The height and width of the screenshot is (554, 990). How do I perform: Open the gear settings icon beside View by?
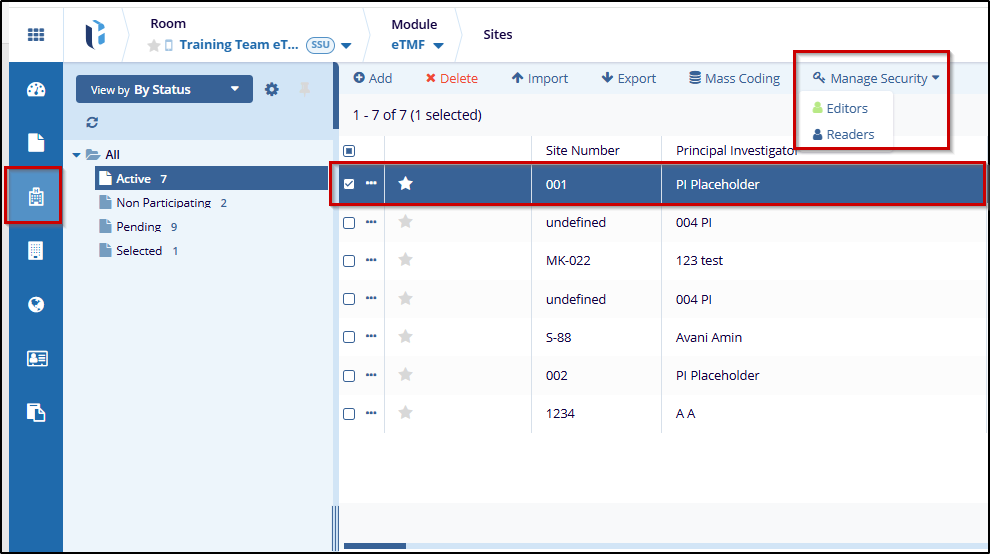(x=272, y=89)
